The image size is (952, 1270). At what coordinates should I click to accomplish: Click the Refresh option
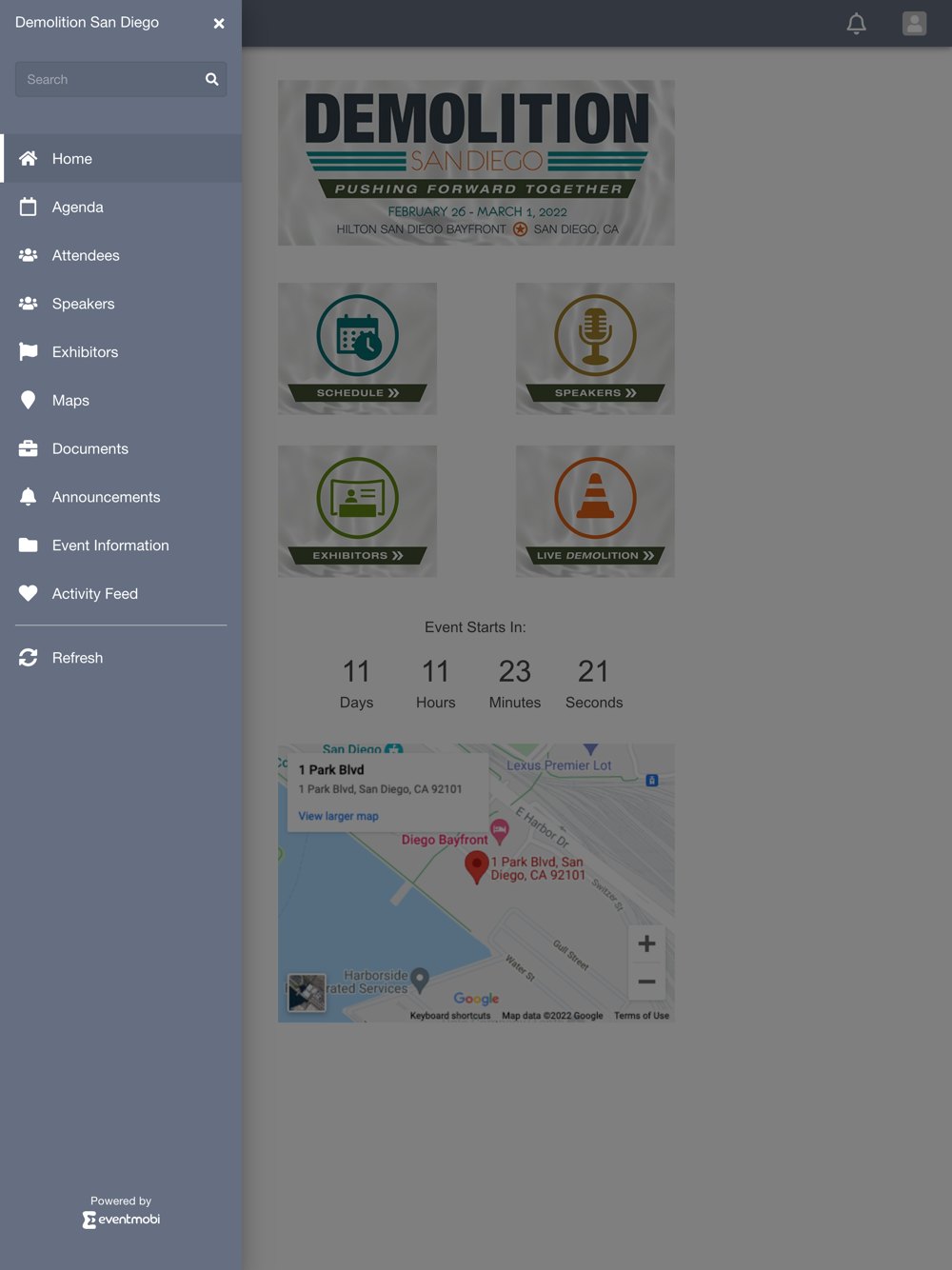(x=121, y=658)
